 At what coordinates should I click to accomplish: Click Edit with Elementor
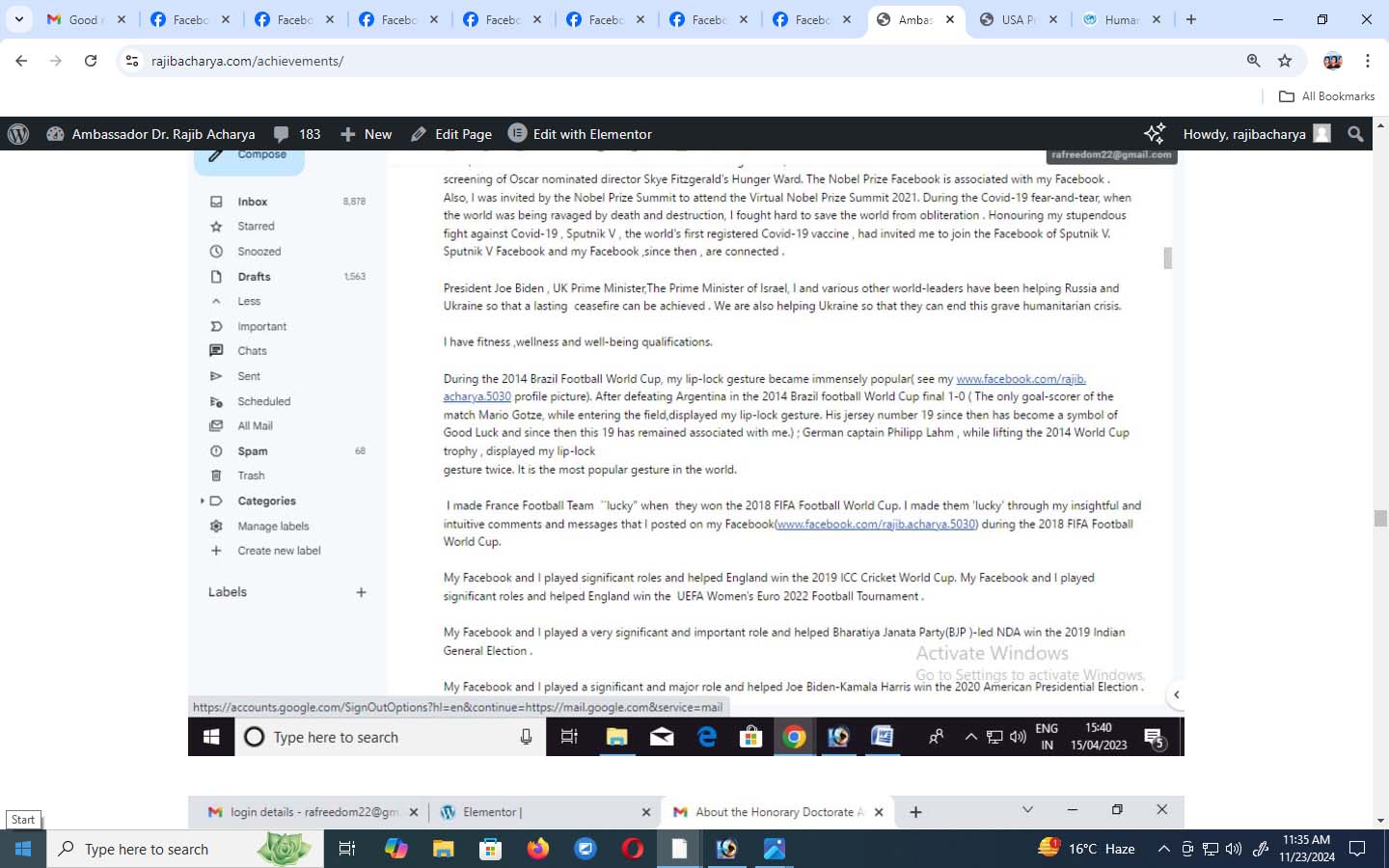[x=581, y=134]
